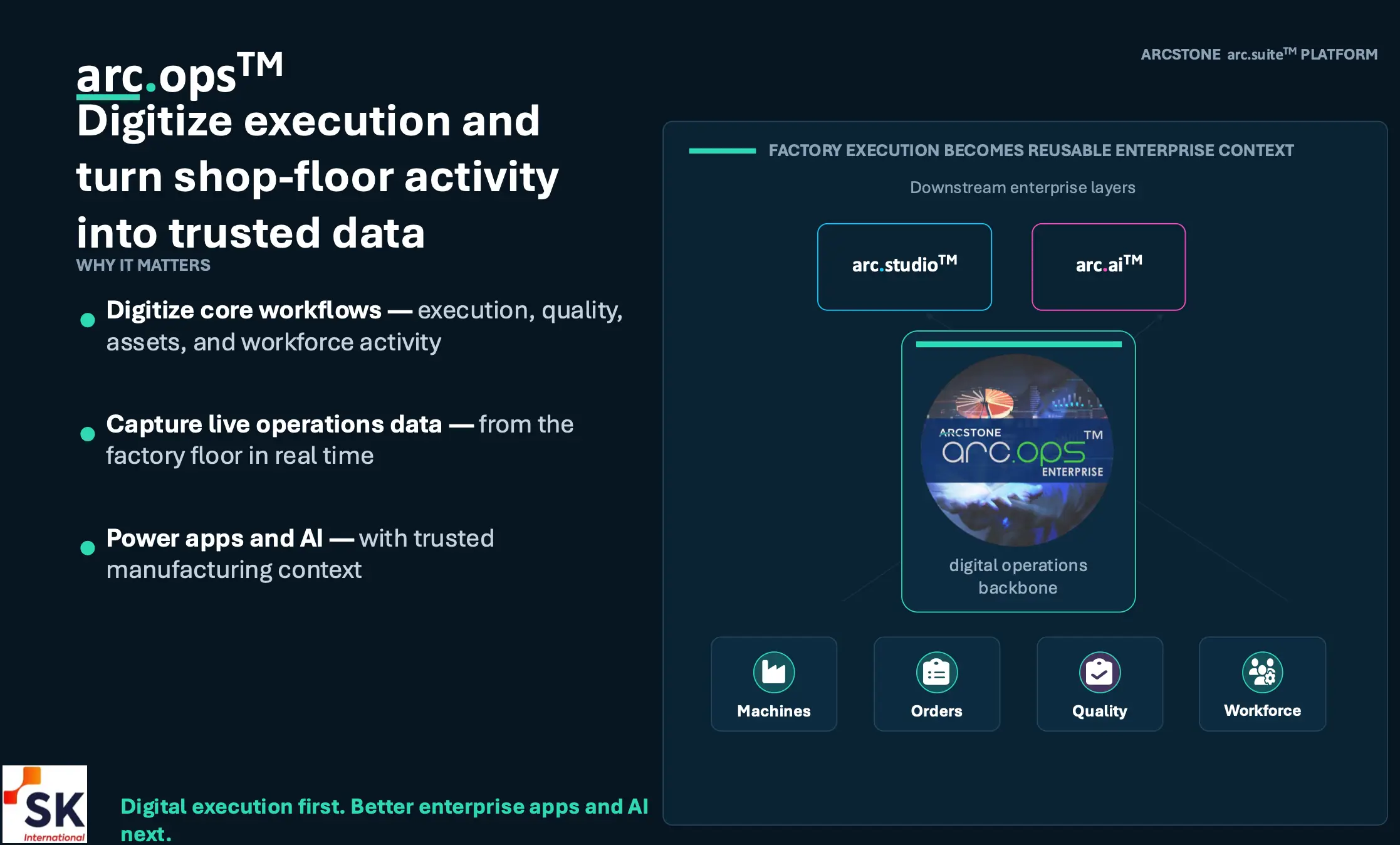Viewport: 1400px width, 845px height.
Task: Select the arc.ai box
Action: click(1109, 267)
